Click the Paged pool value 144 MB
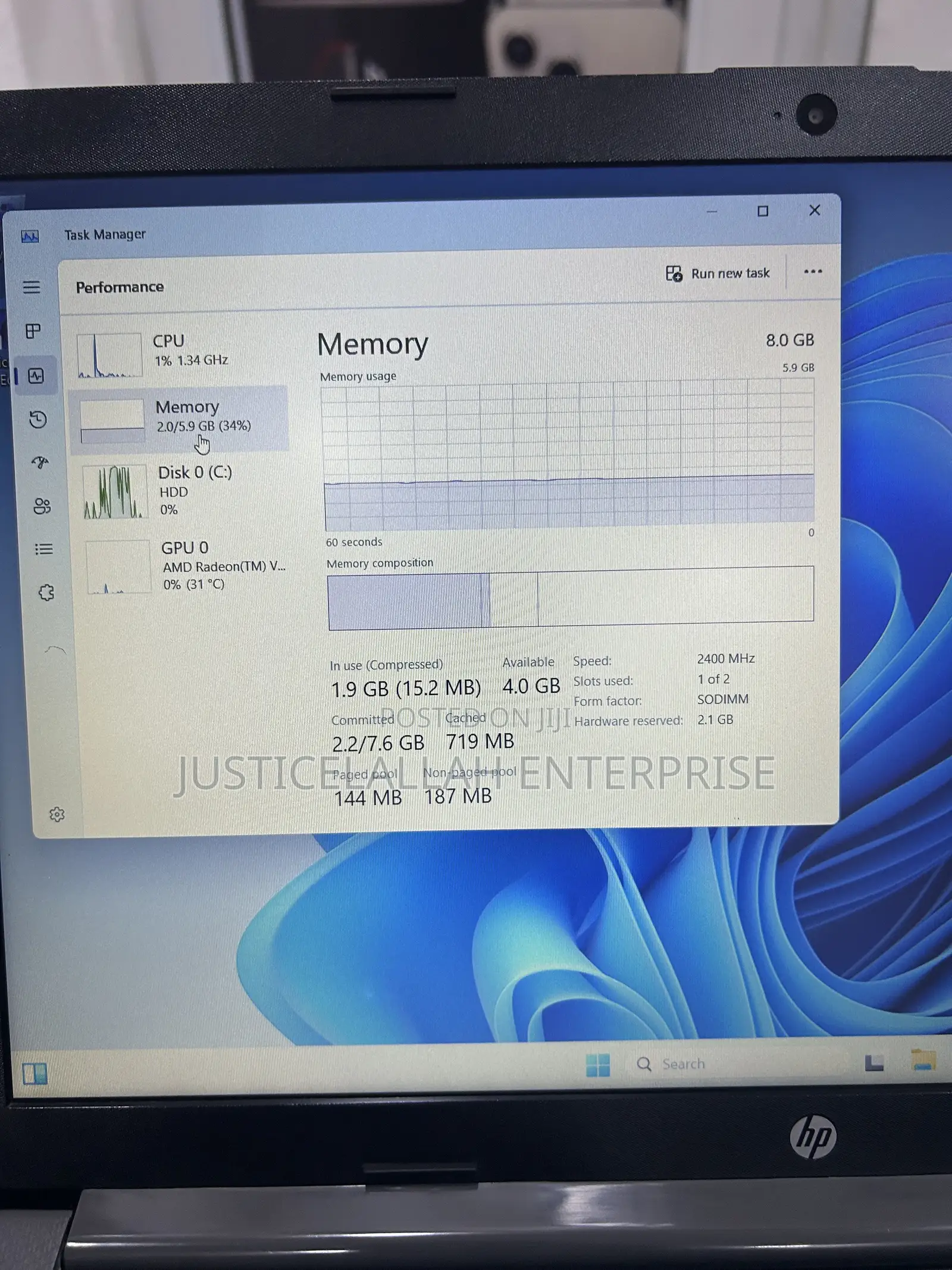 coord(368,798)
